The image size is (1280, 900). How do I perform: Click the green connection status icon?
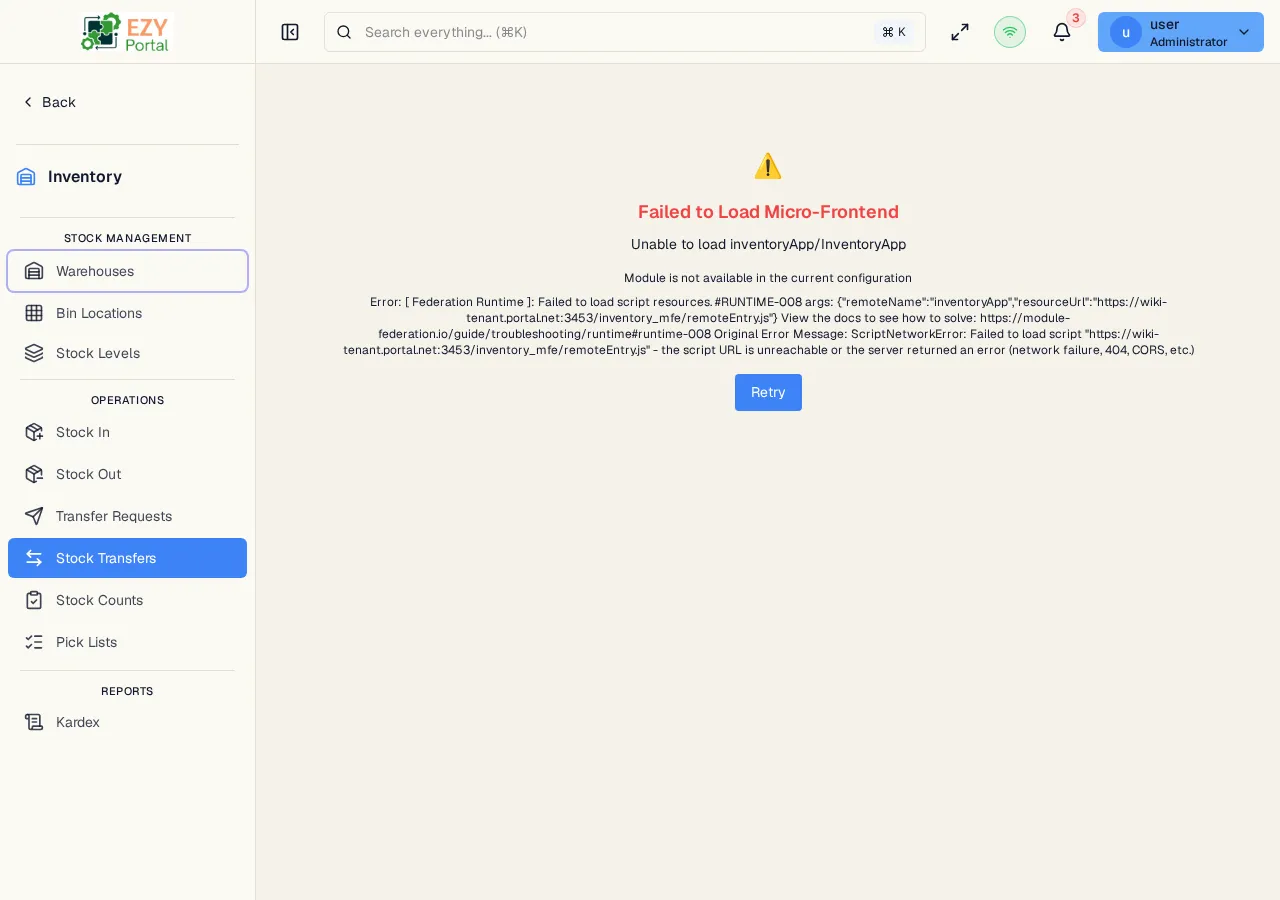click(1010, 32)
